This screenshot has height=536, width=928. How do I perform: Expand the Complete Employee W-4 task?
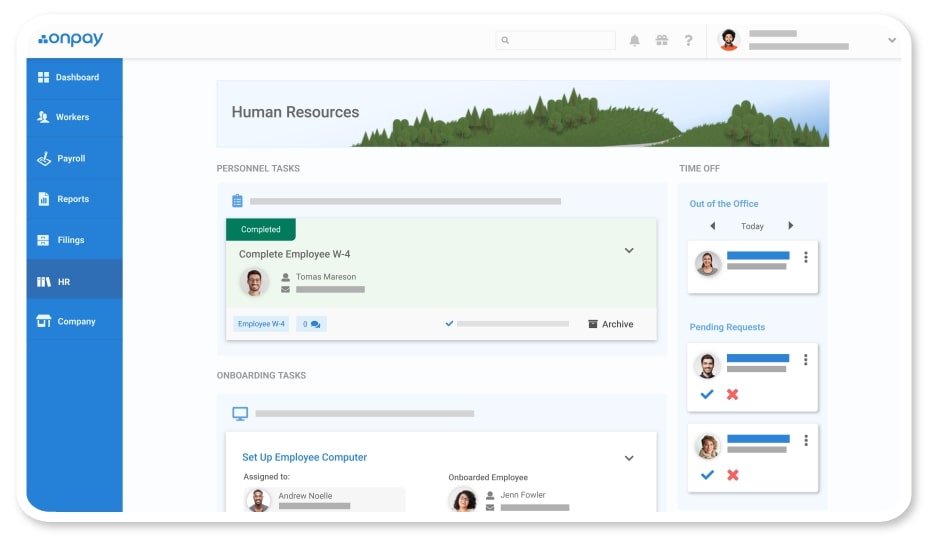click(629, 251)
